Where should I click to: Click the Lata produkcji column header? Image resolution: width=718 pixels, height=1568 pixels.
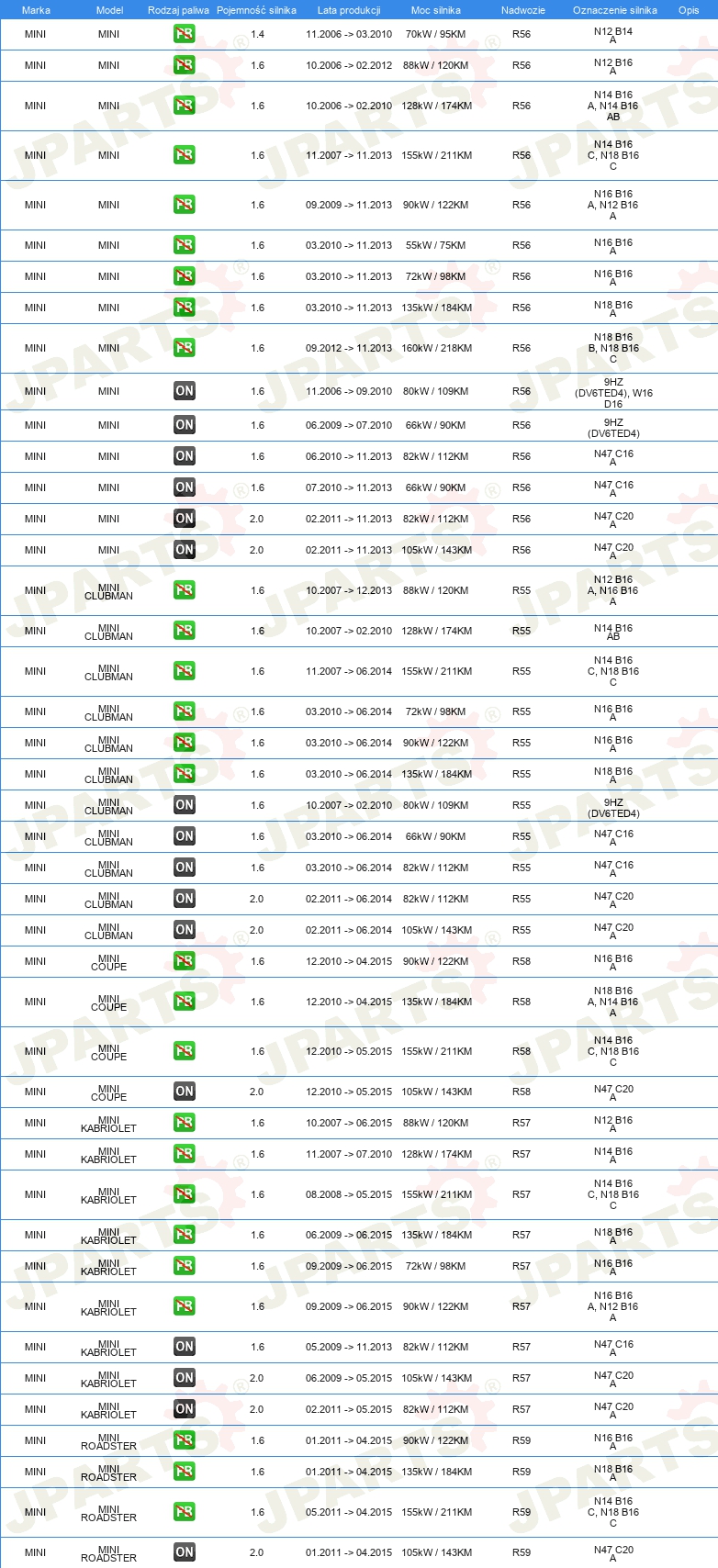point(349,10)
